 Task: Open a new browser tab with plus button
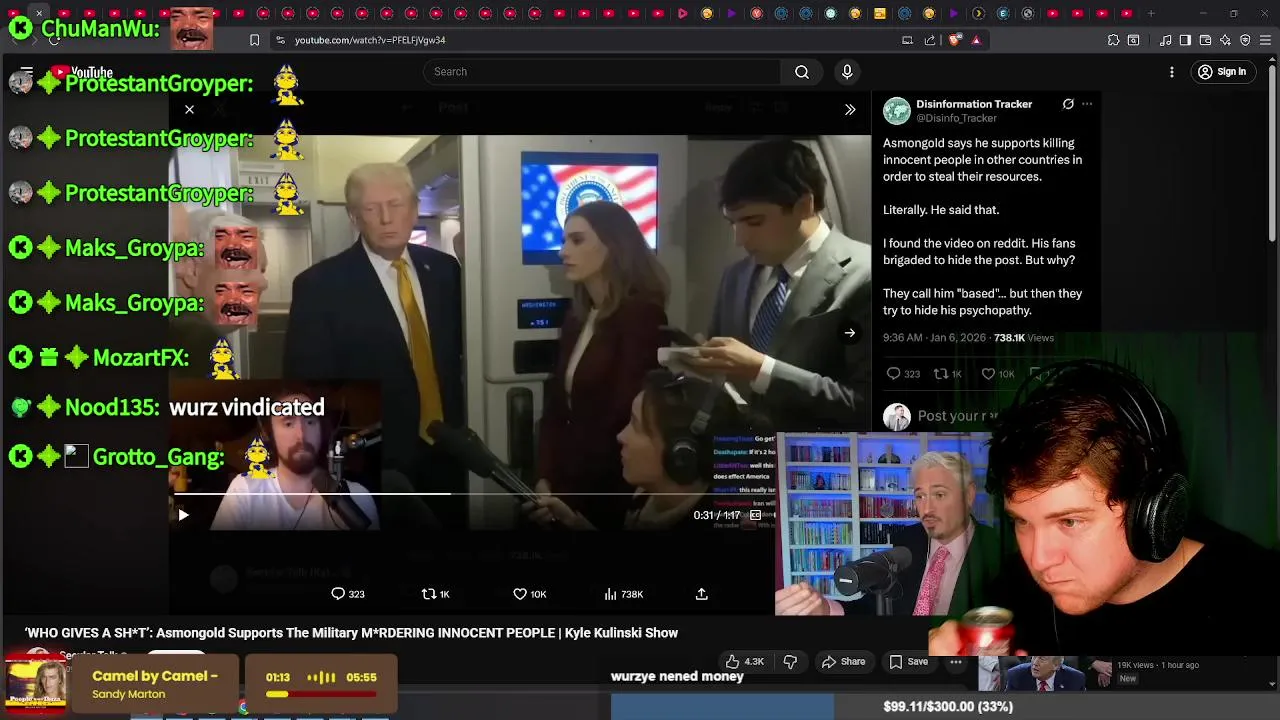(1151, 13)
